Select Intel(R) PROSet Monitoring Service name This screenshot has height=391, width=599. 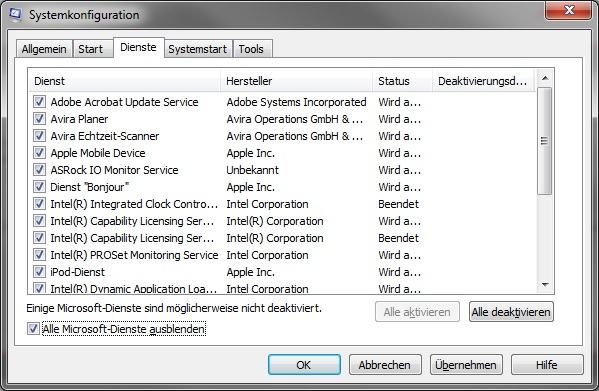[134, 255]
